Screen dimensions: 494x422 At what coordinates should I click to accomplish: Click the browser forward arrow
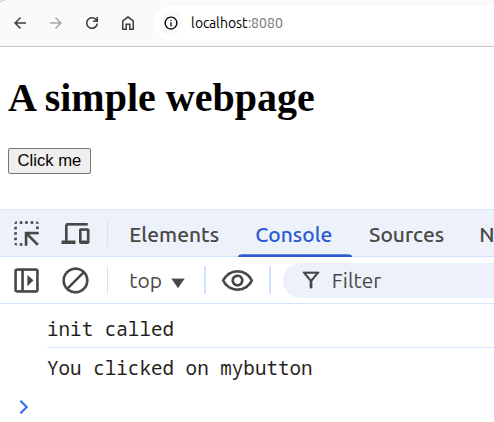pos(56,23)
